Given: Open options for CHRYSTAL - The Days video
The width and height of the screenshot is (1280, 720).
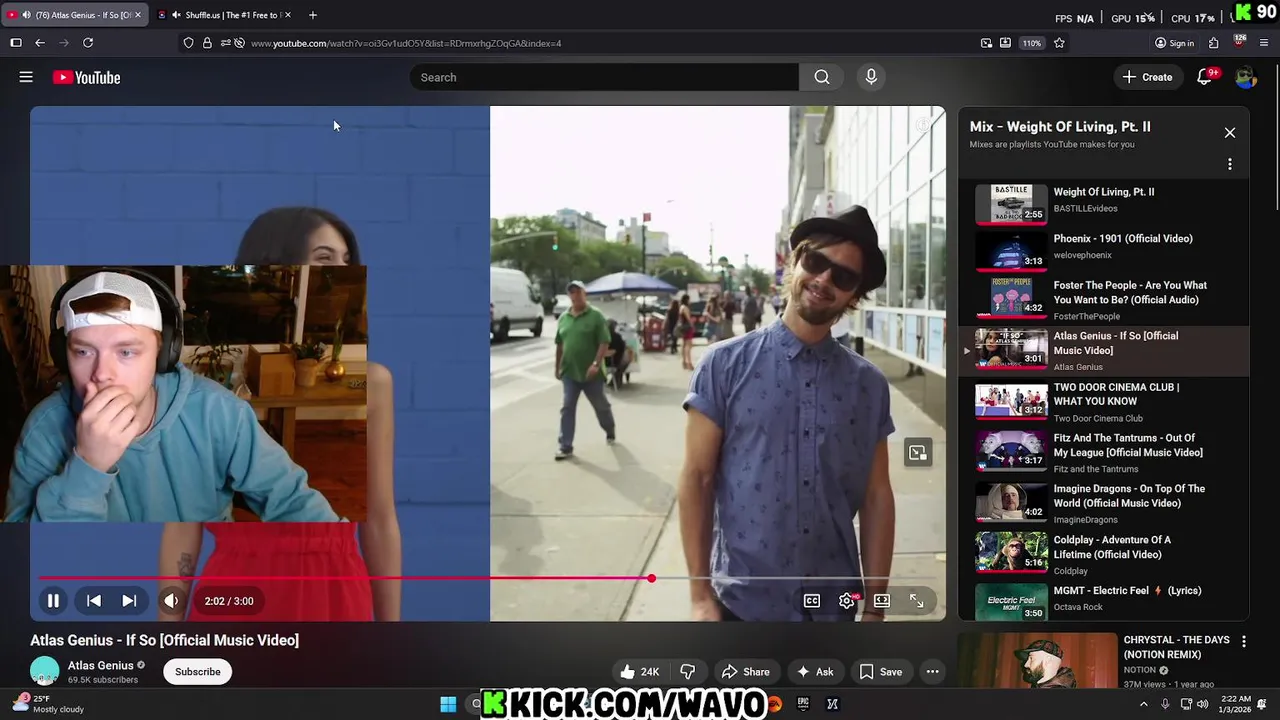Looking at the screenshot, I should [x=1244, y=641].
